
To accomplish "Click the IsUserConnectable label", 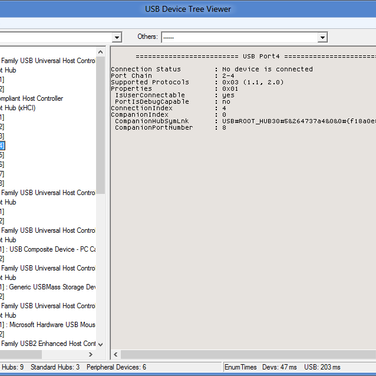I will tap(150, 95).
